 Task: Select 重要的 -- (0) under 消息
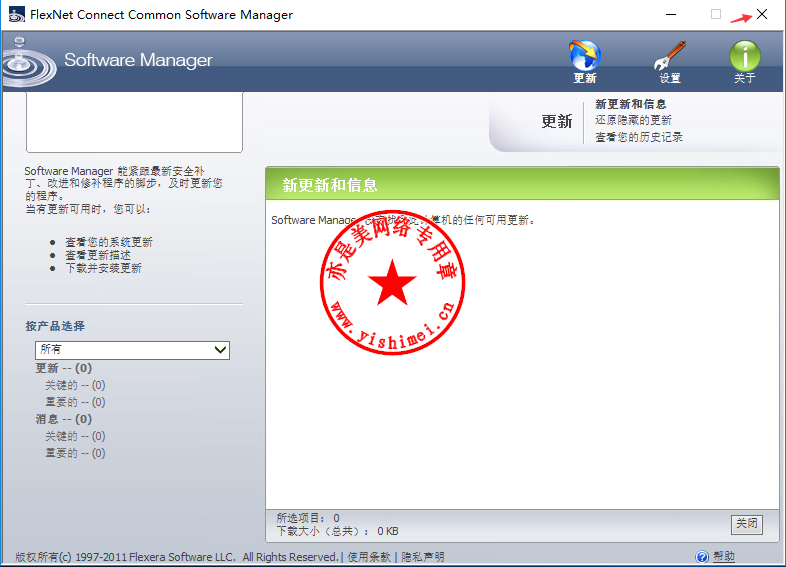[x=75, y=453]
